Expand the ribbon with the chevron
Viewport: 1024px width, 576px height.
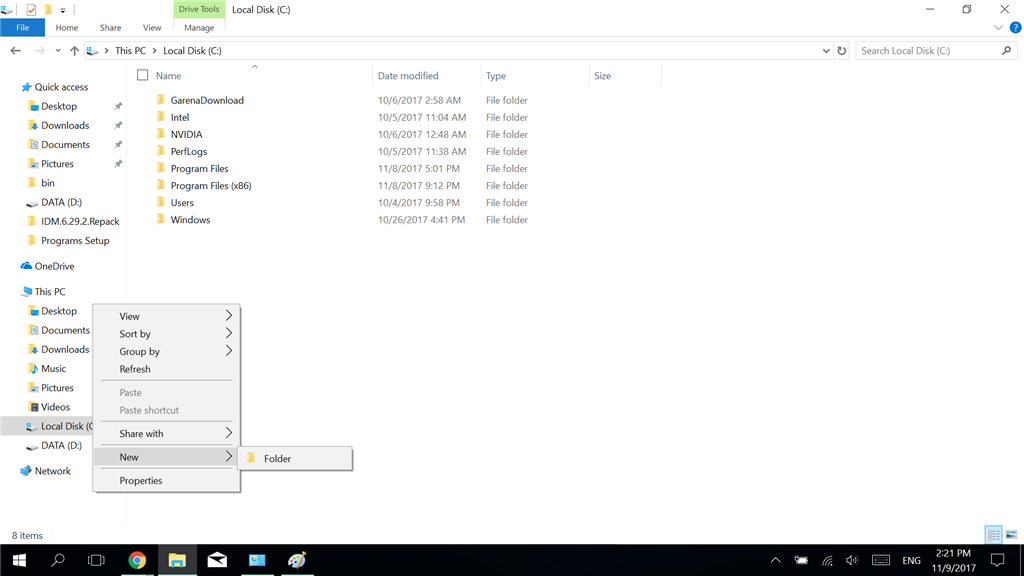coord(998,27)
